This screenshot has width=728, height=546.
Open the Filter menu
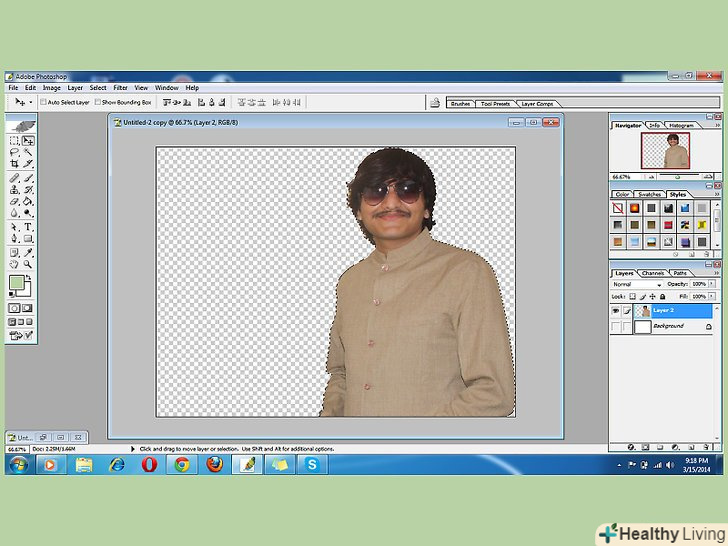coord(120,88)
